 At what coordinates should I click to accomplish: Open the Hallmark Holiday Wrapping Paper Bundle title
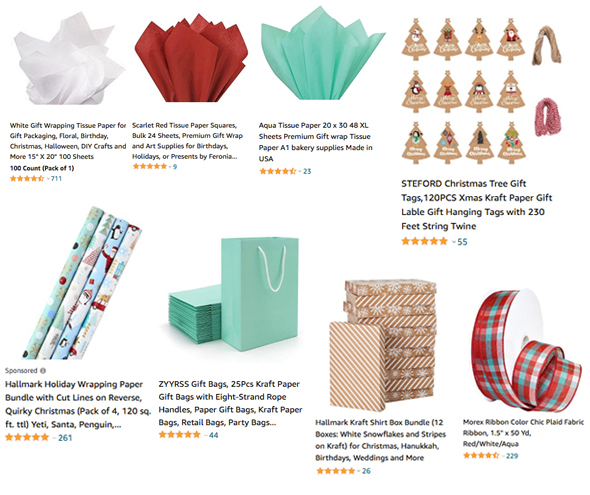(x=78, y=404)
